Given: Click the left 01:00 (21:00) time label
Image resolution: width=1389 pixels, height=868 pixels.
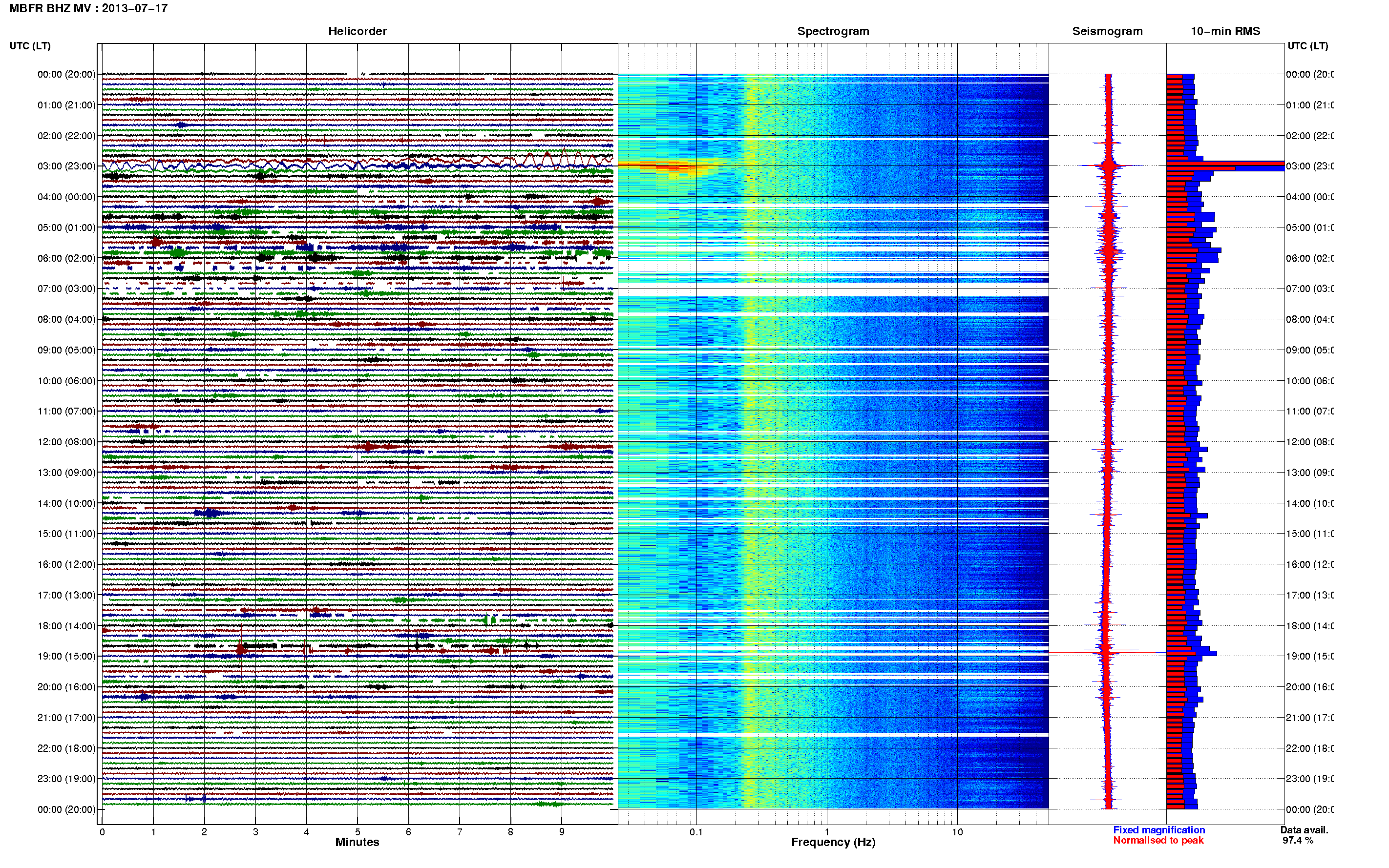Looking at the screenshot, I should tap(66, 105).
